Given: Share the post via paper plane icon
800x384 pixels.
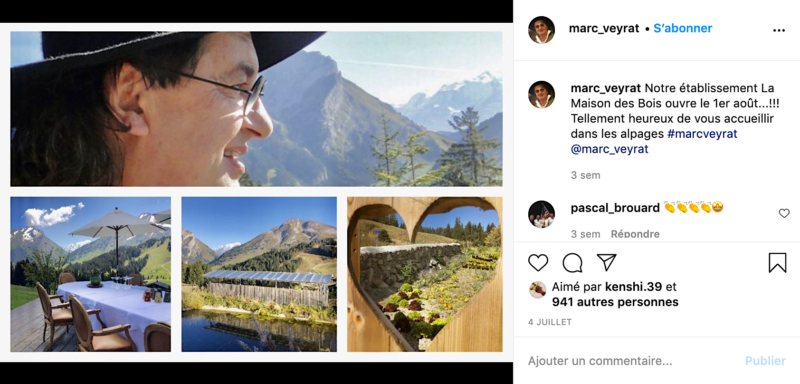Looking at the screenshot, I should point(606,263).
